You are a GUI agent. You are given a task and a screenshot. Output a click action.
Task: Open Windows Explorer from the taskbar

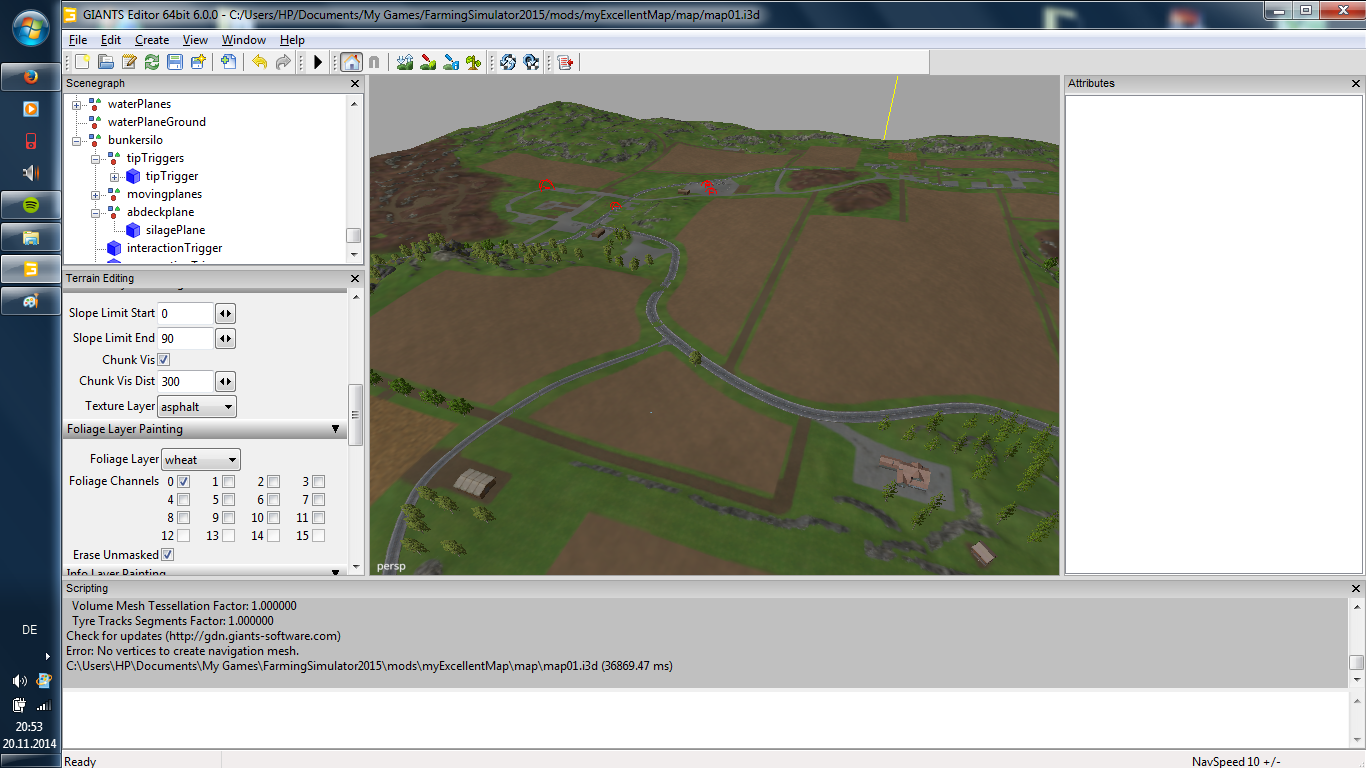(30, 237)
